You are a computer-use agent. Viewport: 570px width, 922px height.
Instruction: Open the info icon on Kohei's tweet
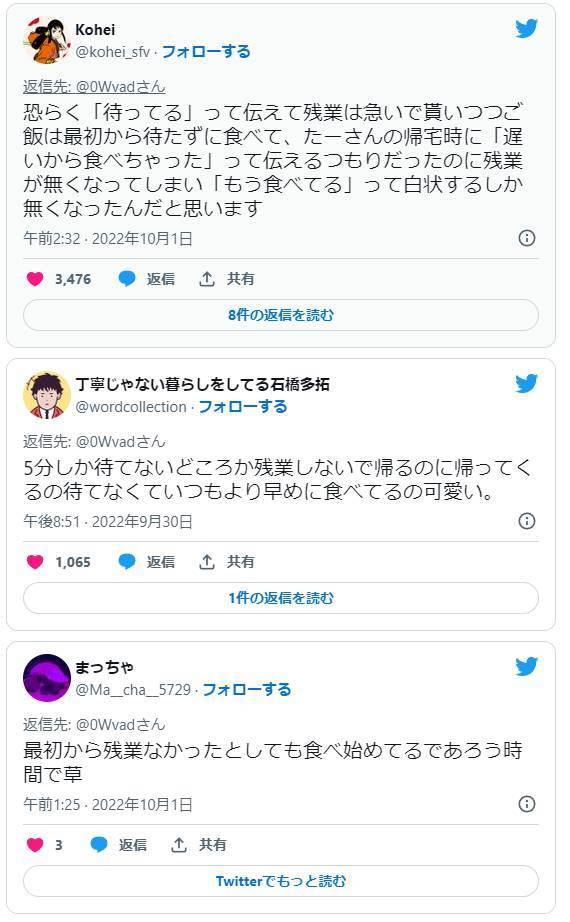(x=526, y=238)
